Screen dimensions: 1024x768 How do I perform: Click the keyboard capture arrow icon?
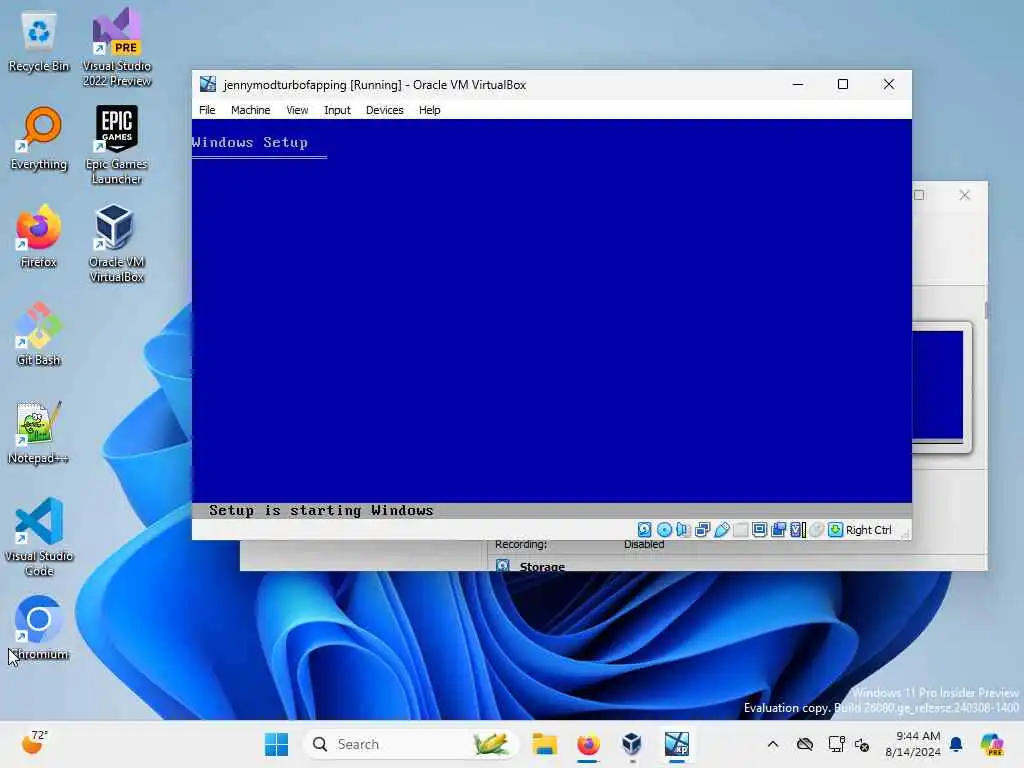coord(835,530)
